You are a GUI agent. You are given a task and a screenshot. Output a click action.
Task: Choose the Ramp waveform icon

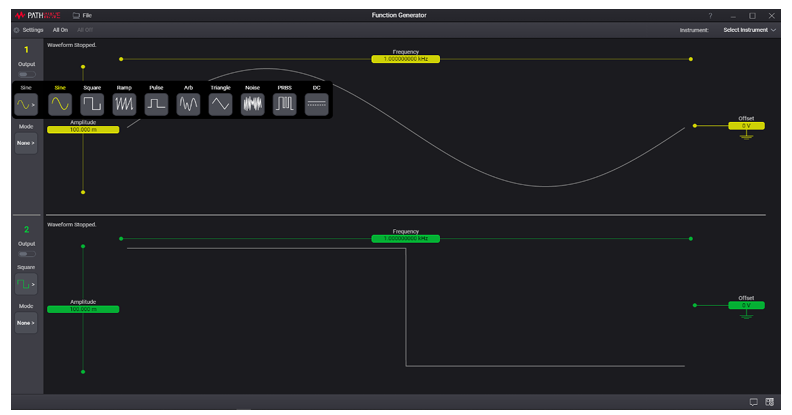pyautogui.click(x=124, y=104)
